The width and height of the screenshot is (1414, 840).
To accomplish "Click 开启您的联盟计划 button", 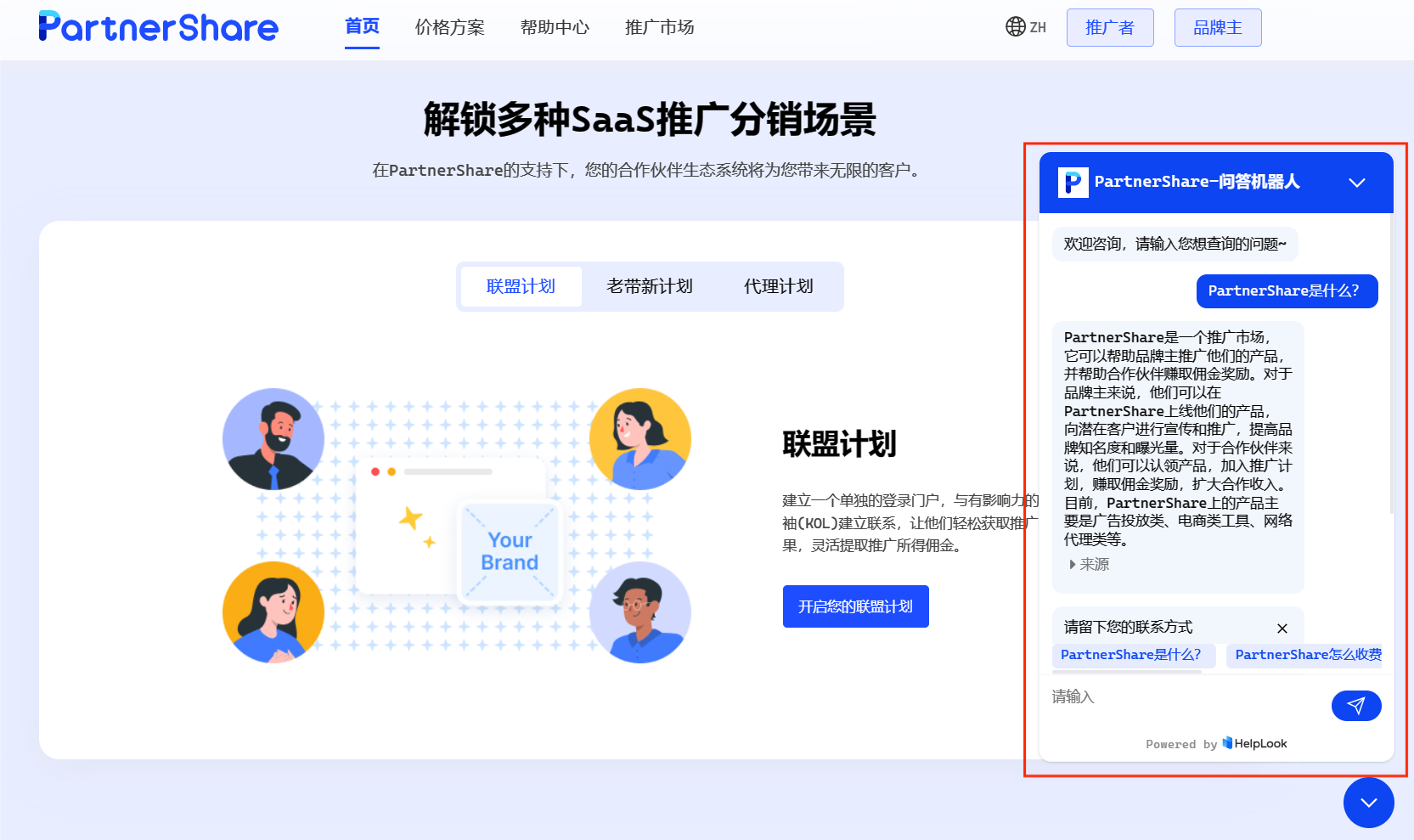I will pyautogui.click(x=855, y=606).
